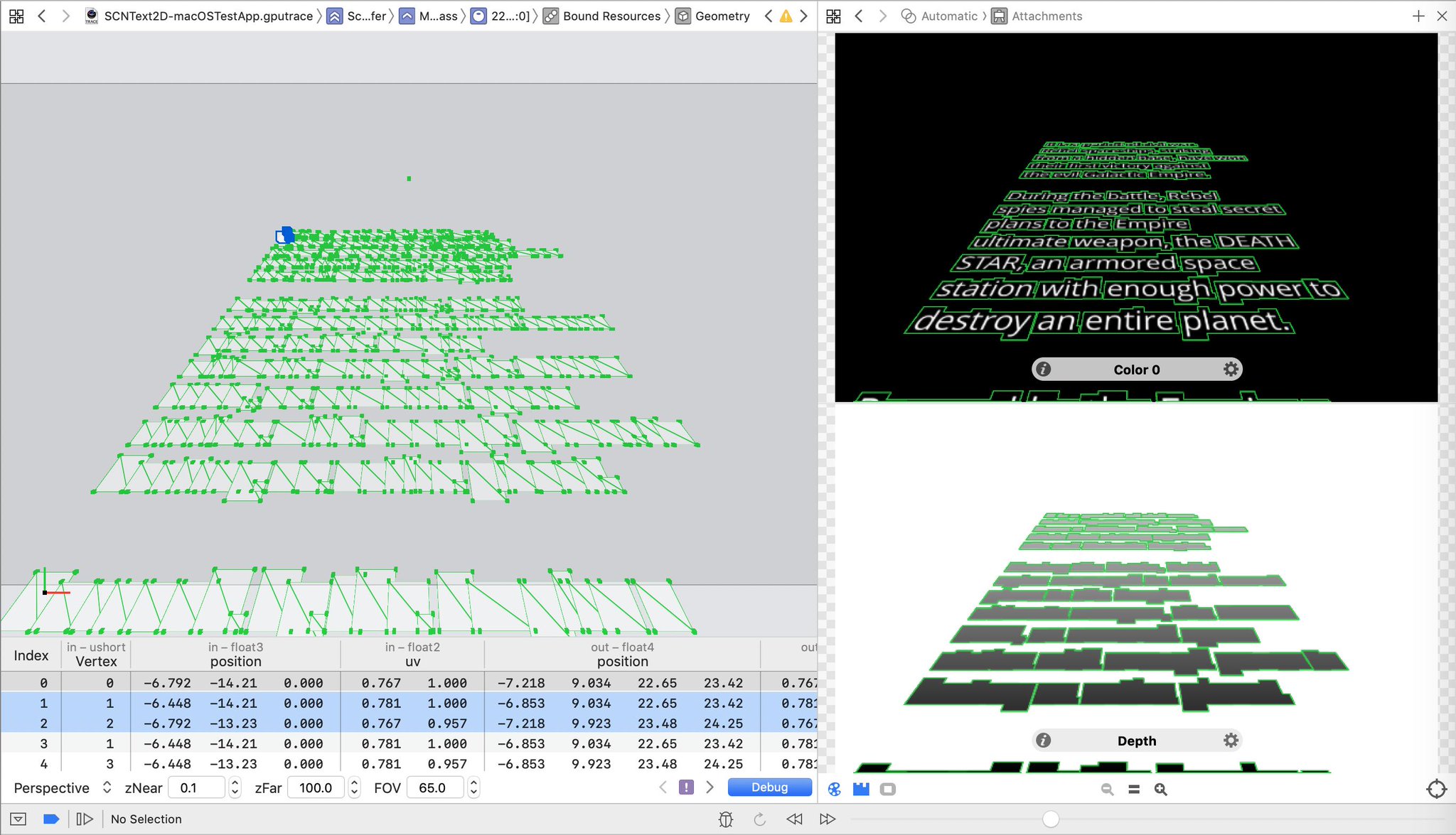
Task: Click the Debug button
Action: click(x=769, y=787)
